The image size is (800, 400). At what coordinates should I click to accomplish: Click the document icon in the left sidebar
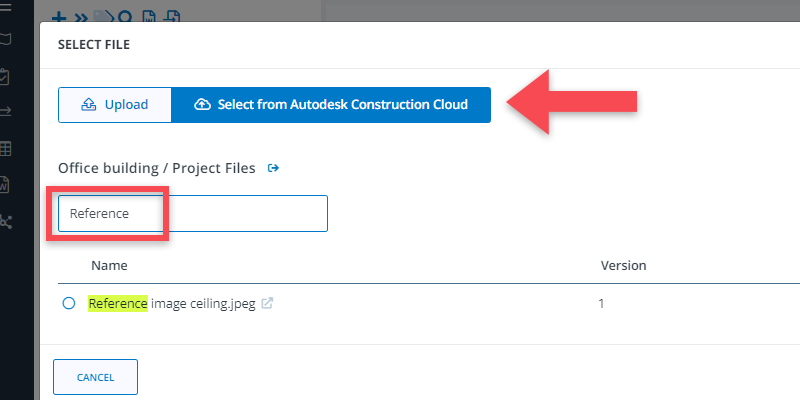[x=5, y=185]
